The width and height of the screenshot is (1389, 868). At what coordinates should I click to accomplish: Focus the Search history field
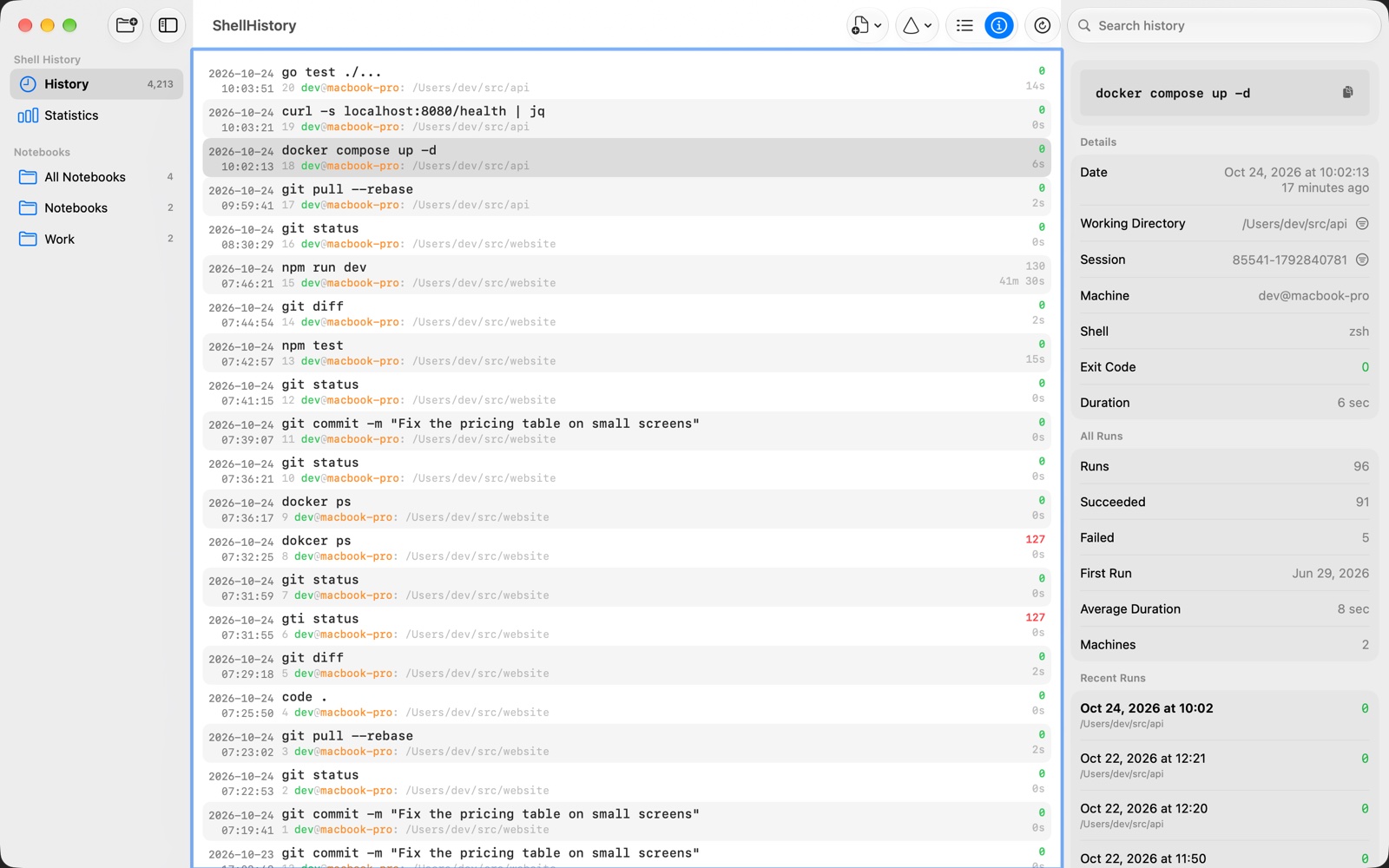[1224, 26]
